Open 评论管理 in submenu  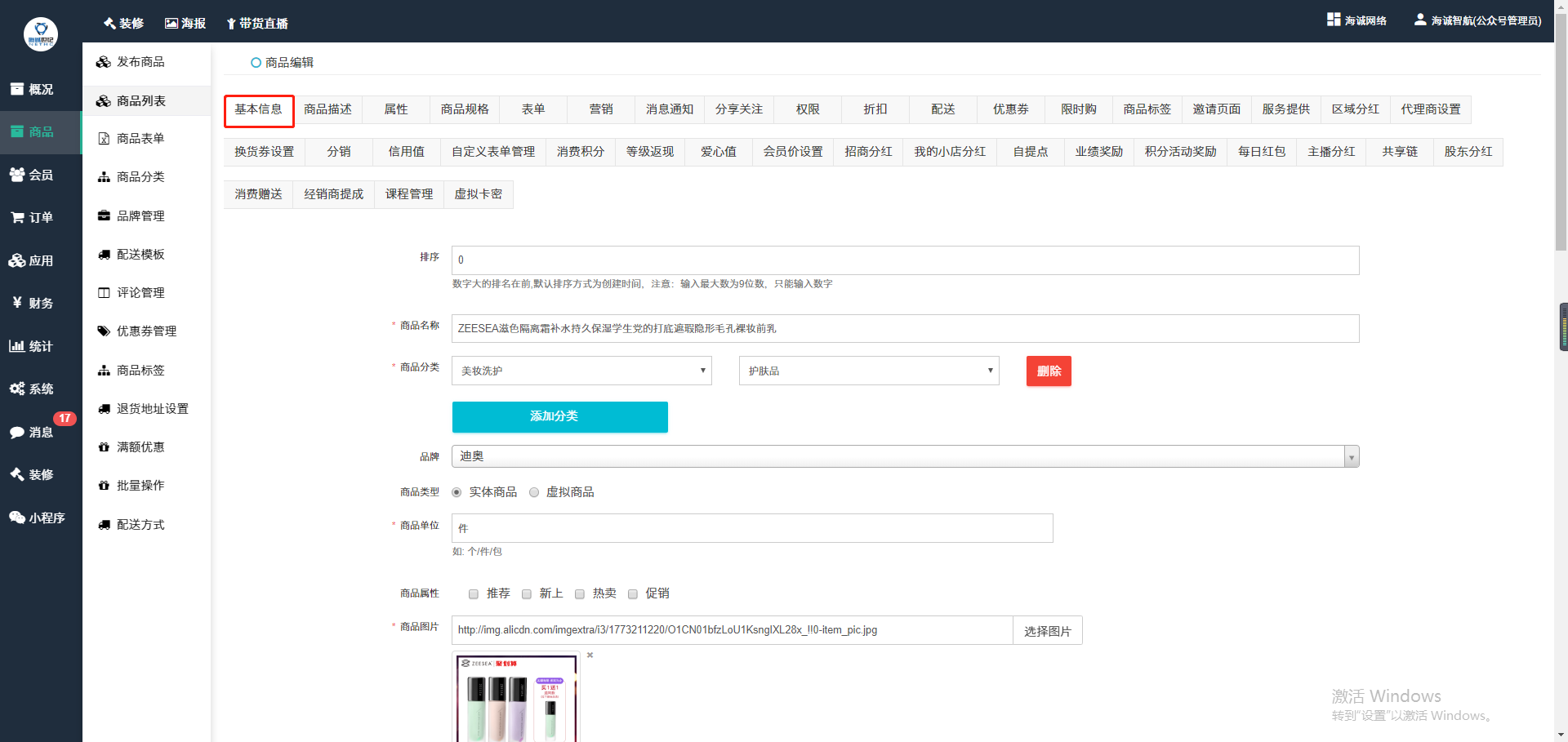tap(147, 292)
